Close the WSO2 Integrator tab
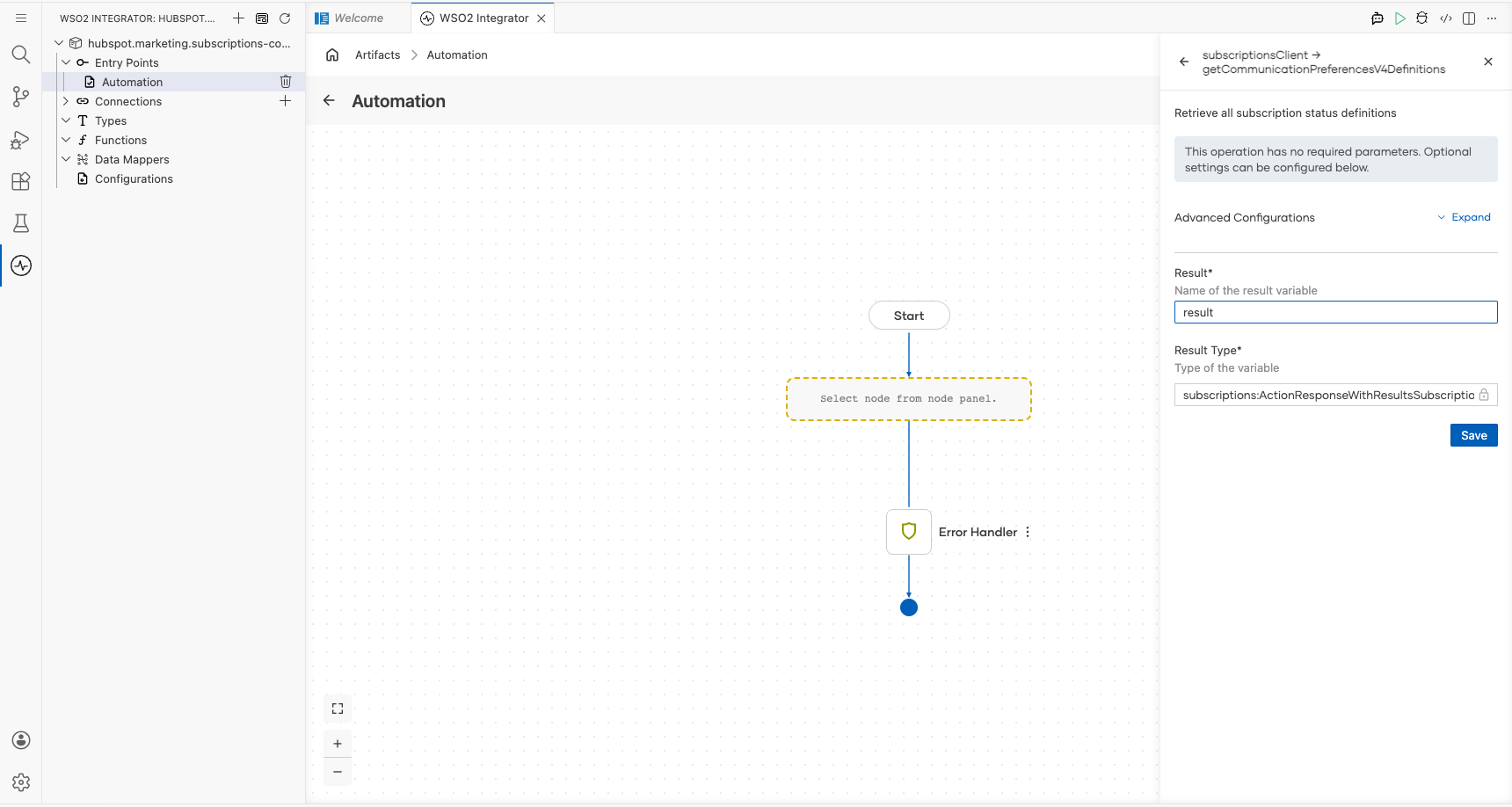Screen dimensions: 1512x807 [542, 18]
